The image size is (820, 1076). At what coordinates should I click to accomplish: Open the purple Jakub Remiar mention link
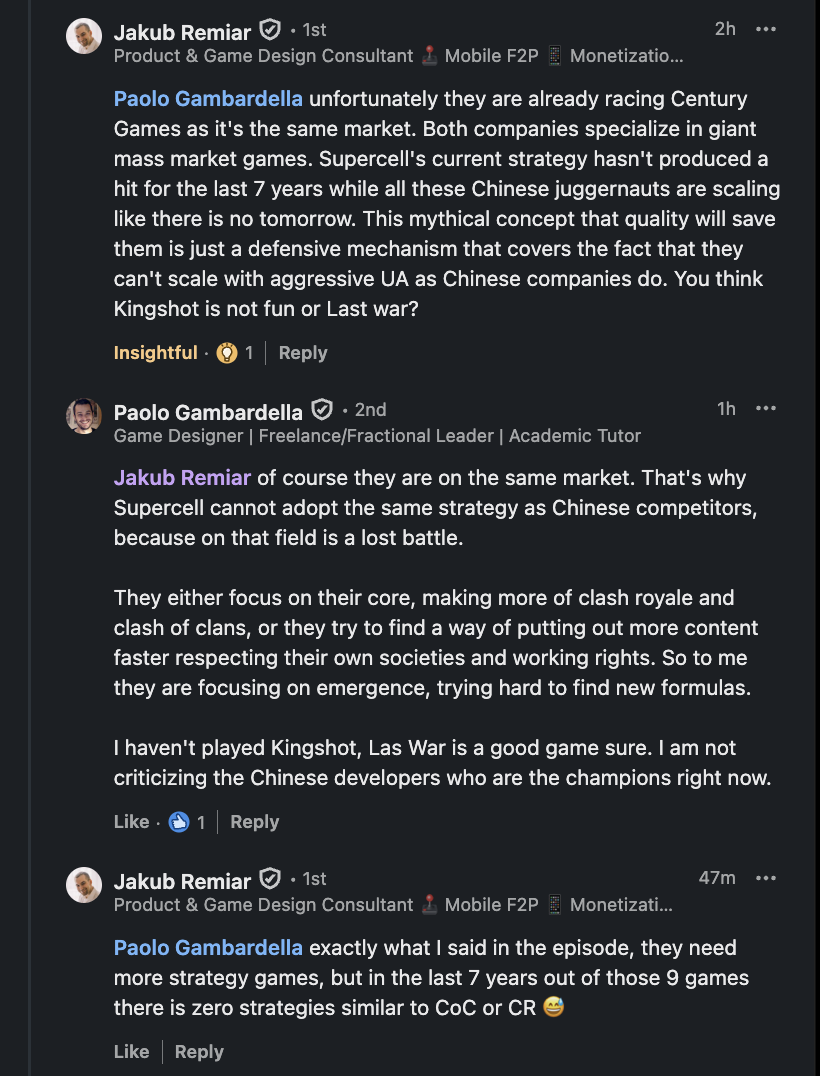(183, 478)
